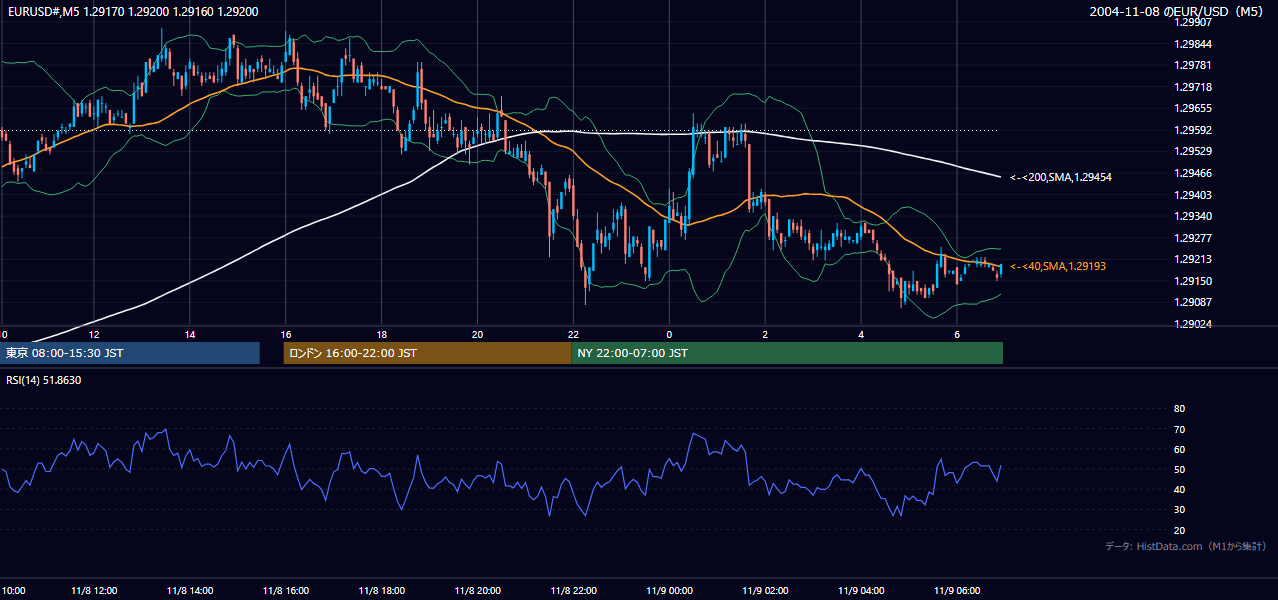Image resolution: width=1278 pixels, height=600 pixels.
Task: Click hour label 4 under the price chart
Action: click(x=861, y=334)
